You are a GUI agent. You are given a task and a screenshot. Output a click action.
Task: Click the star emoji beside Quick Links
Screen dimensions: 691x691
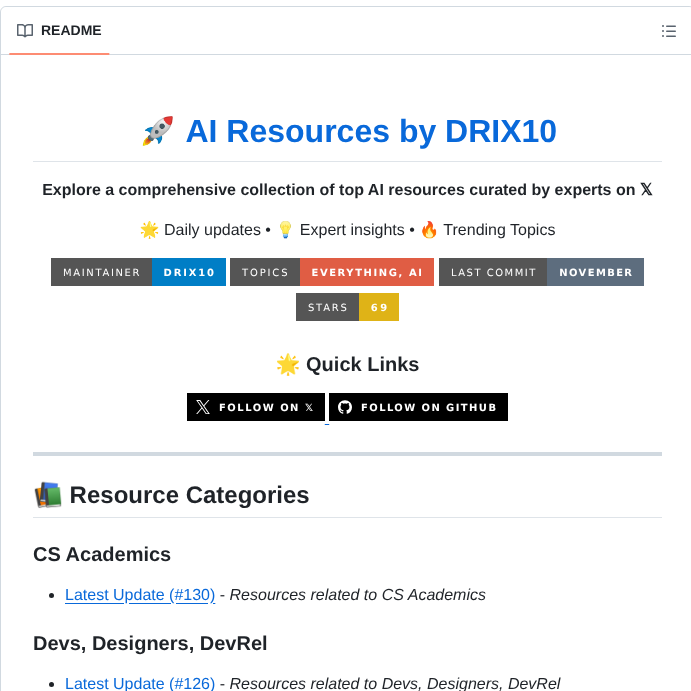pos(288,364)
